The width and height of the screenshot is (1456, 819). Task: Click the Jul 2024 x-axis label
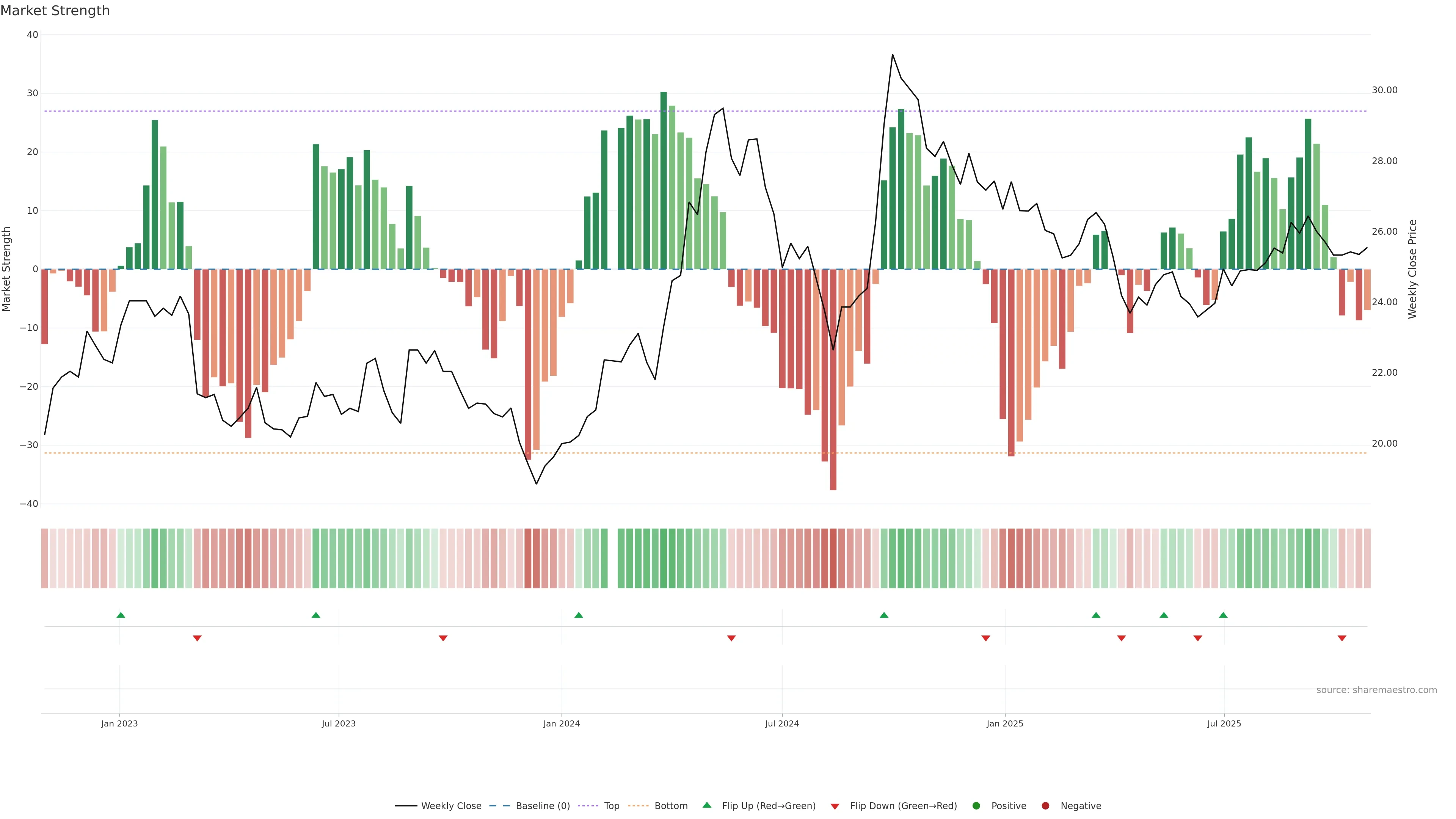[x=782, y=723]
